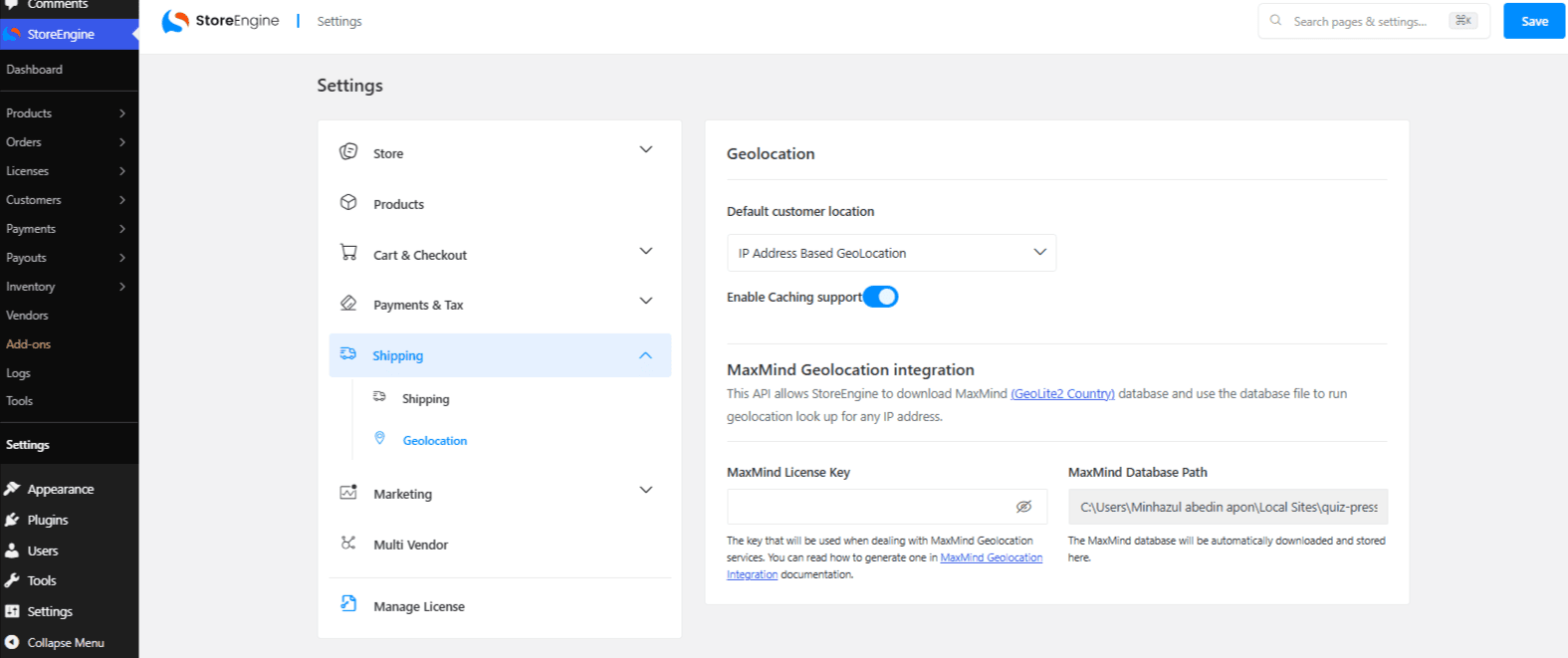Click StoreEngine icon in WordPress sidebar

click(x=12, y=34)
